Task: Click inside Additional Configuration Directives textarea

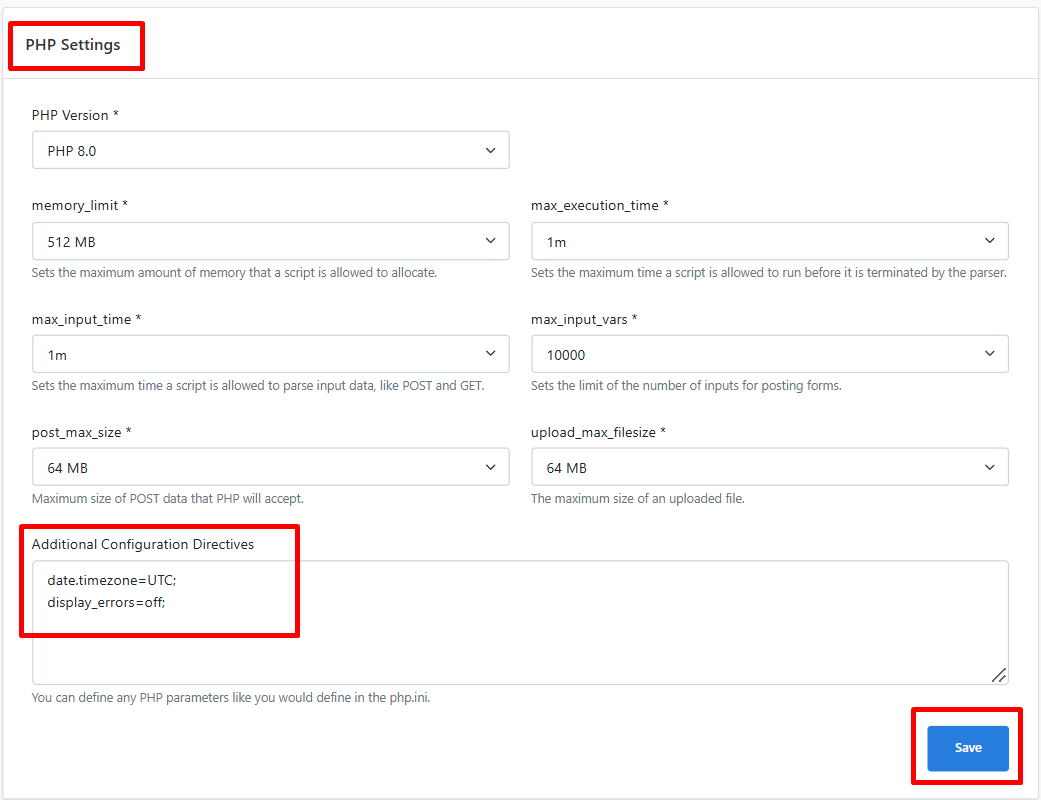Action: point(520,623)
